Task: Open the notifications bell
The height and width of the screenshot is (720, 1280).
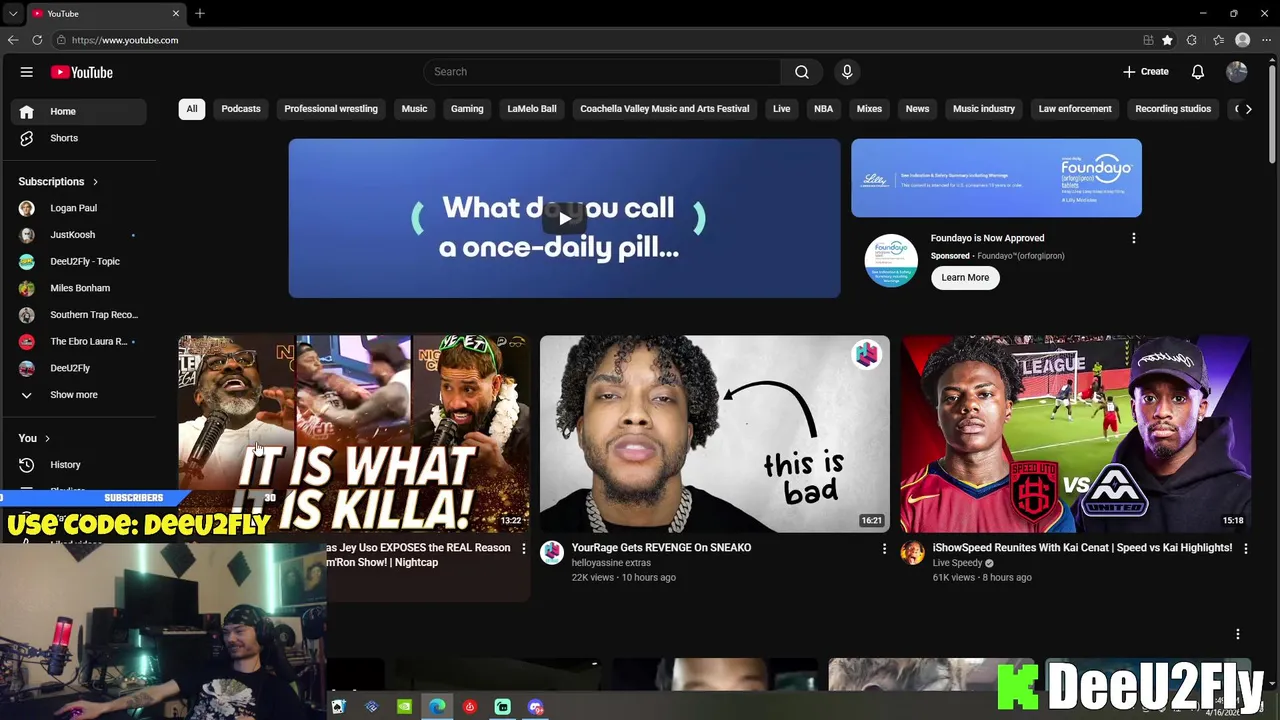Action: [x=1198, y=72]
